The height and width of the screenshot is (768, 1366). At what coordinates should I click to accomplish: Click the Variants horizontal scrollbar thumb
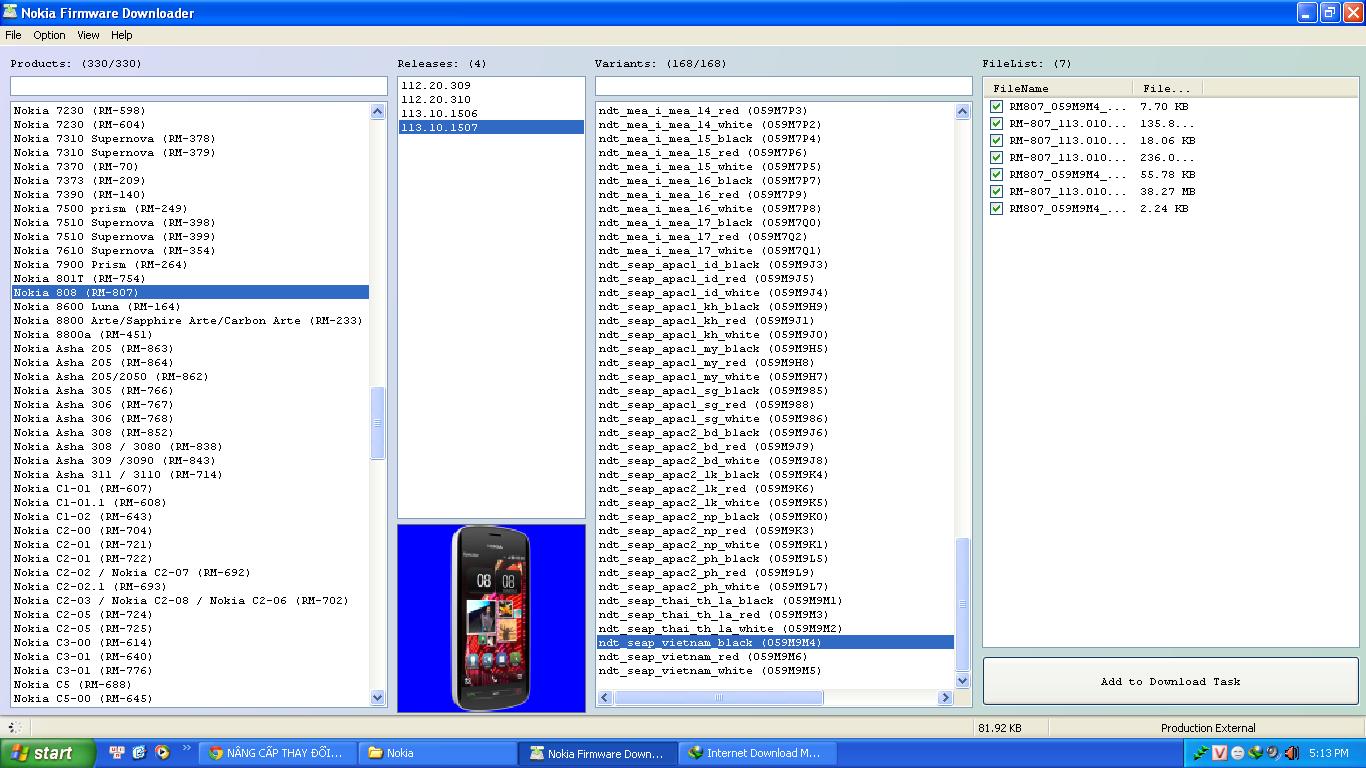pyautogui.click(x=718, y=697)
